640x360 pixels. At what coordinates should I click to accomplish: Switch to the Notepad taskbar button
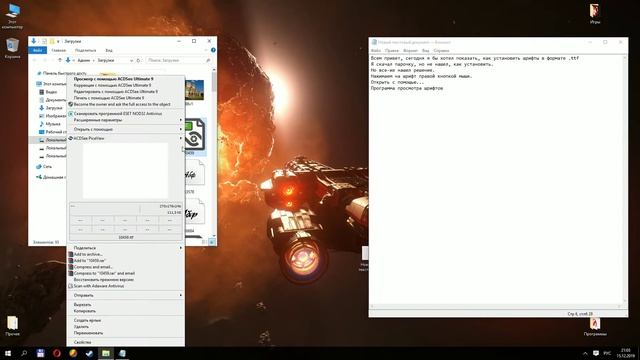(122, 353)
